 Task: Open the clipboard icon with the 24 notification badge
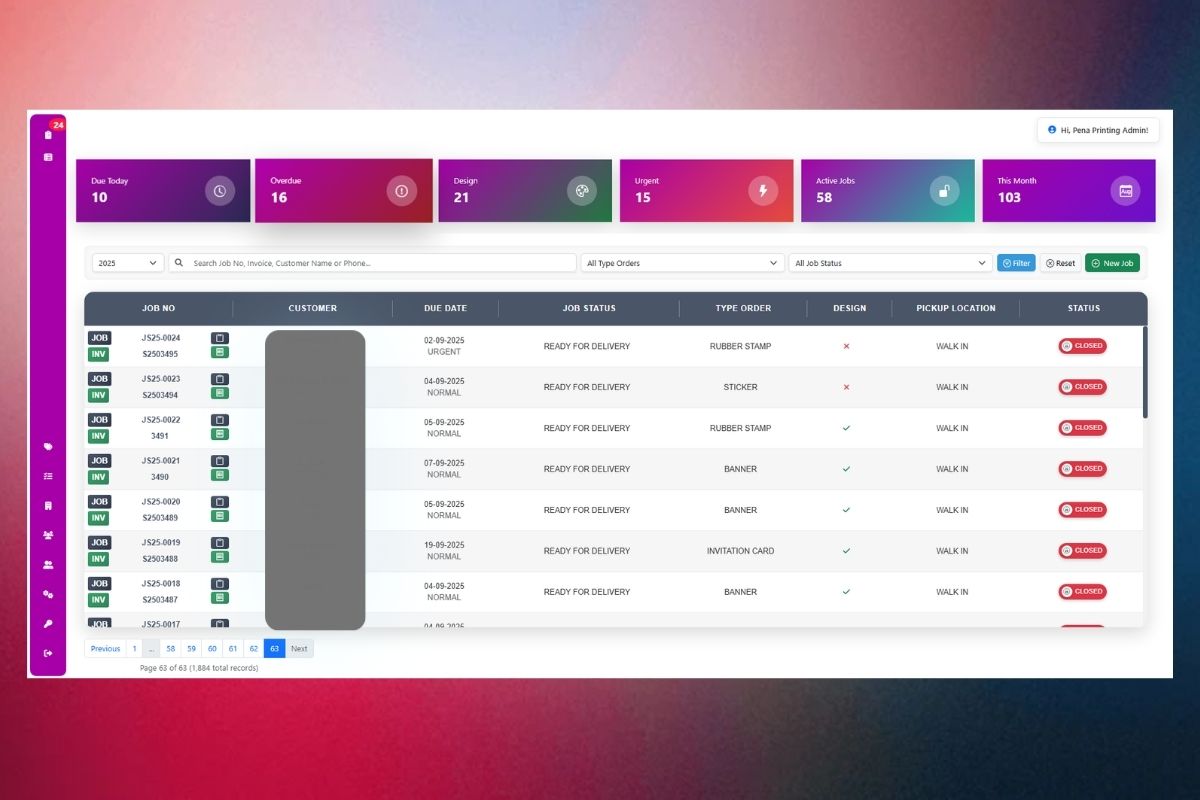pyautogui.click(x=48, y=135)
